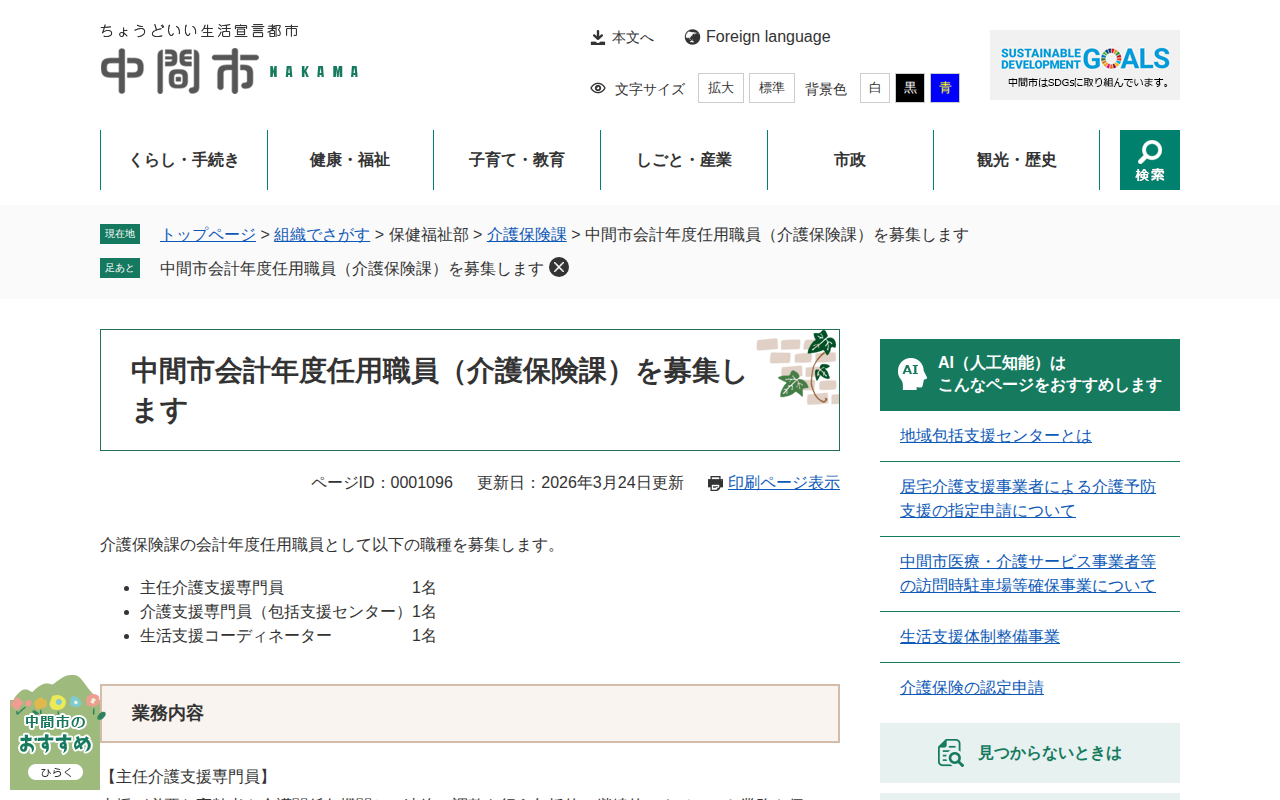Go to トップページ breadcrumb link
The width and height of the screenshot is (1280, 800).
tap(208, 235)
